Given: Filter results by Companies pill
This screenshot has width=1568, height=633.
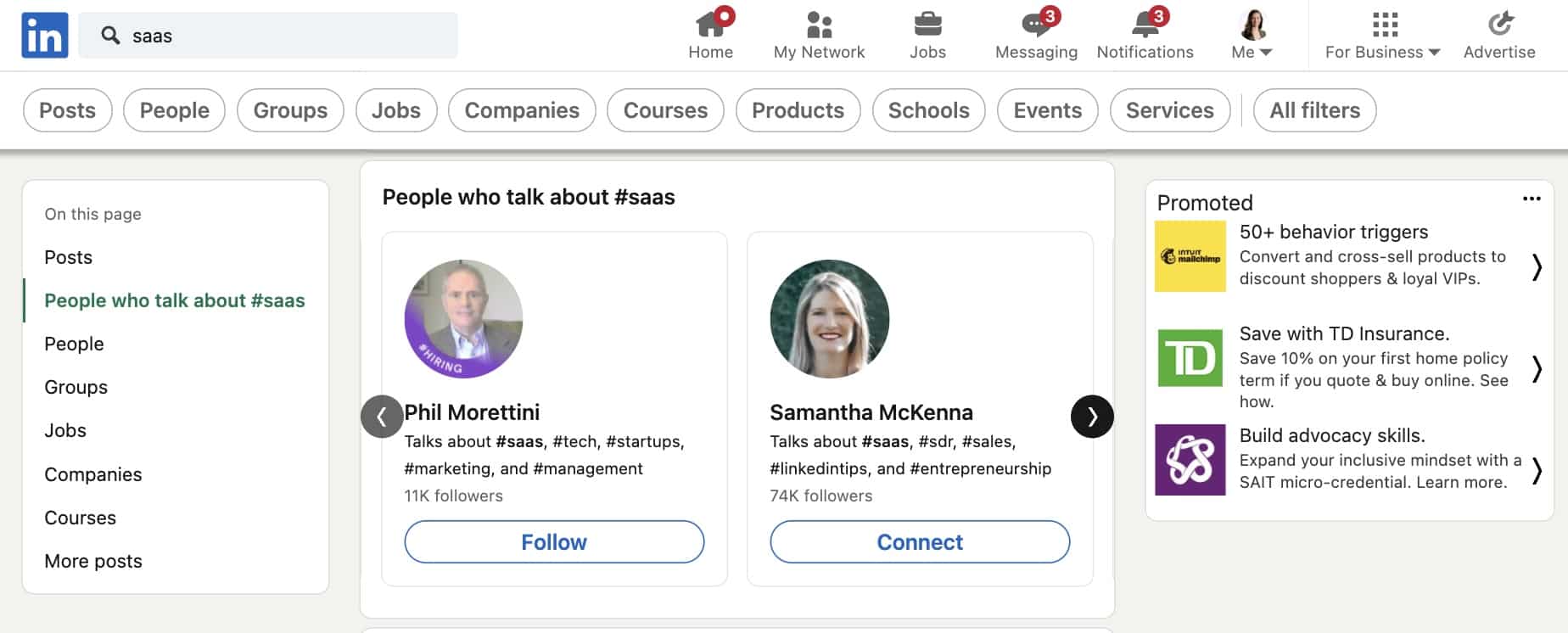Looking at the screenshot, I should coord(522,110).
